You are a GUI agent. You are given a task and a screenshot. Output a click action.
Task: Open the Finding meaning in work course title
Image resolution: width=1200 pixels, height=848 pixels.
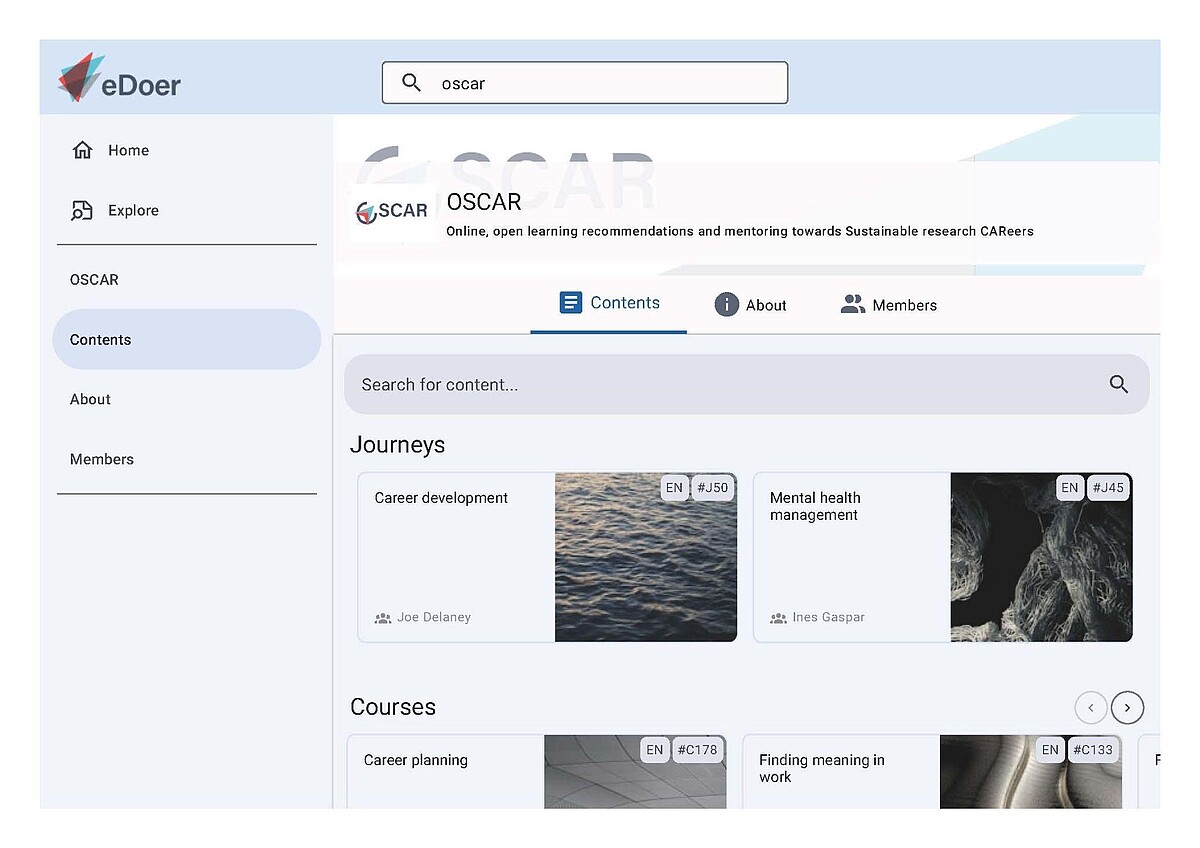[x=822, y=768]
